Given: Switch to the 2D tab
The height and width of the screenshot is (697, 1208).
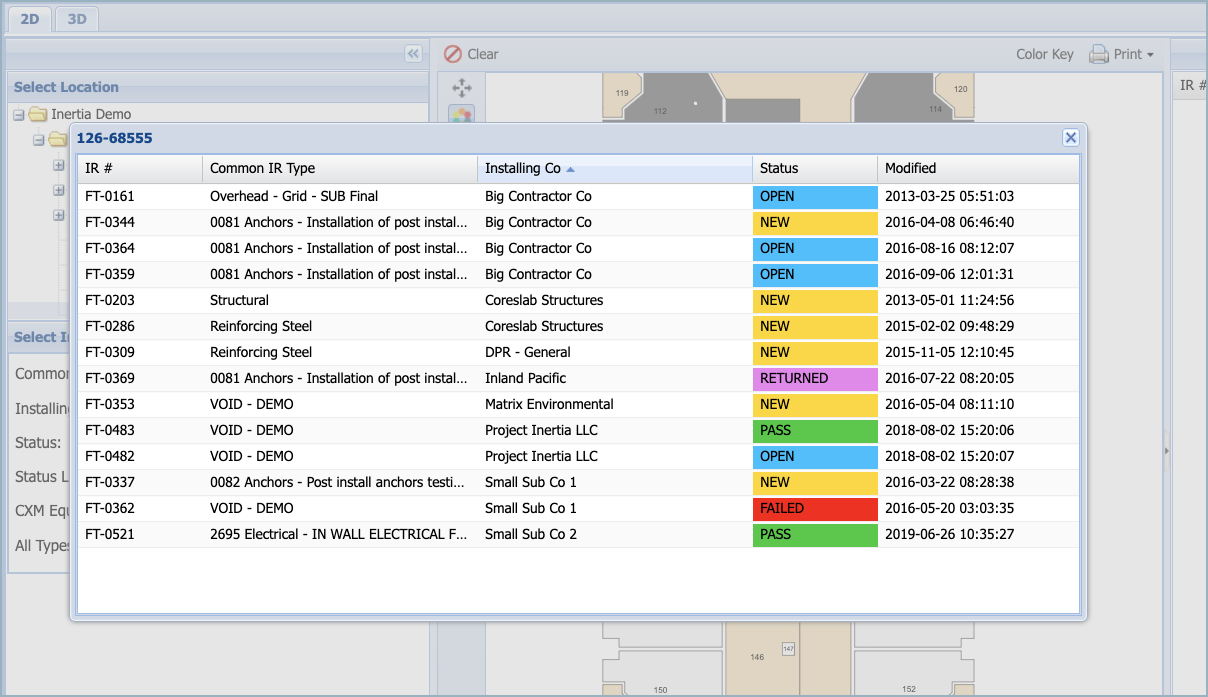Looking at the screenshot, I should [x=30, y=19].
